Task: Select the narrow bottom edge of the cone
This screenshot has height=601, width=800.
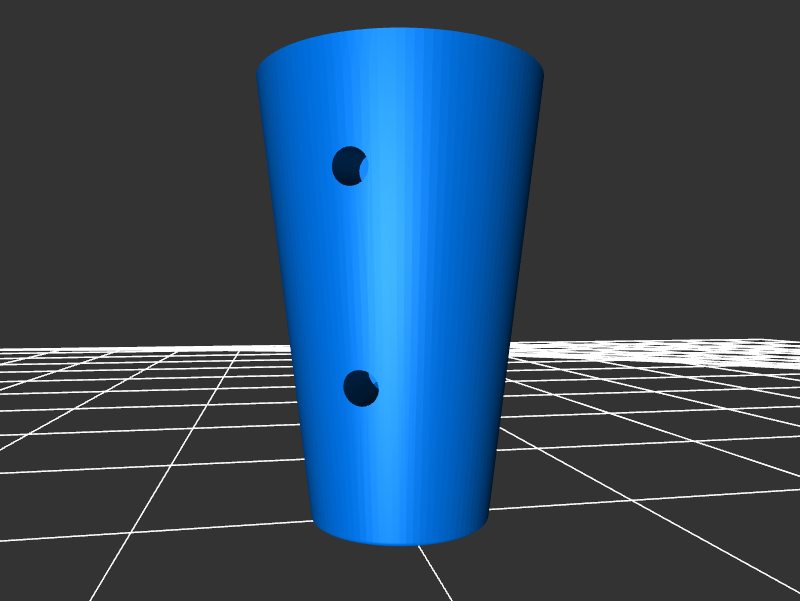Action: [x=400, y=541]
